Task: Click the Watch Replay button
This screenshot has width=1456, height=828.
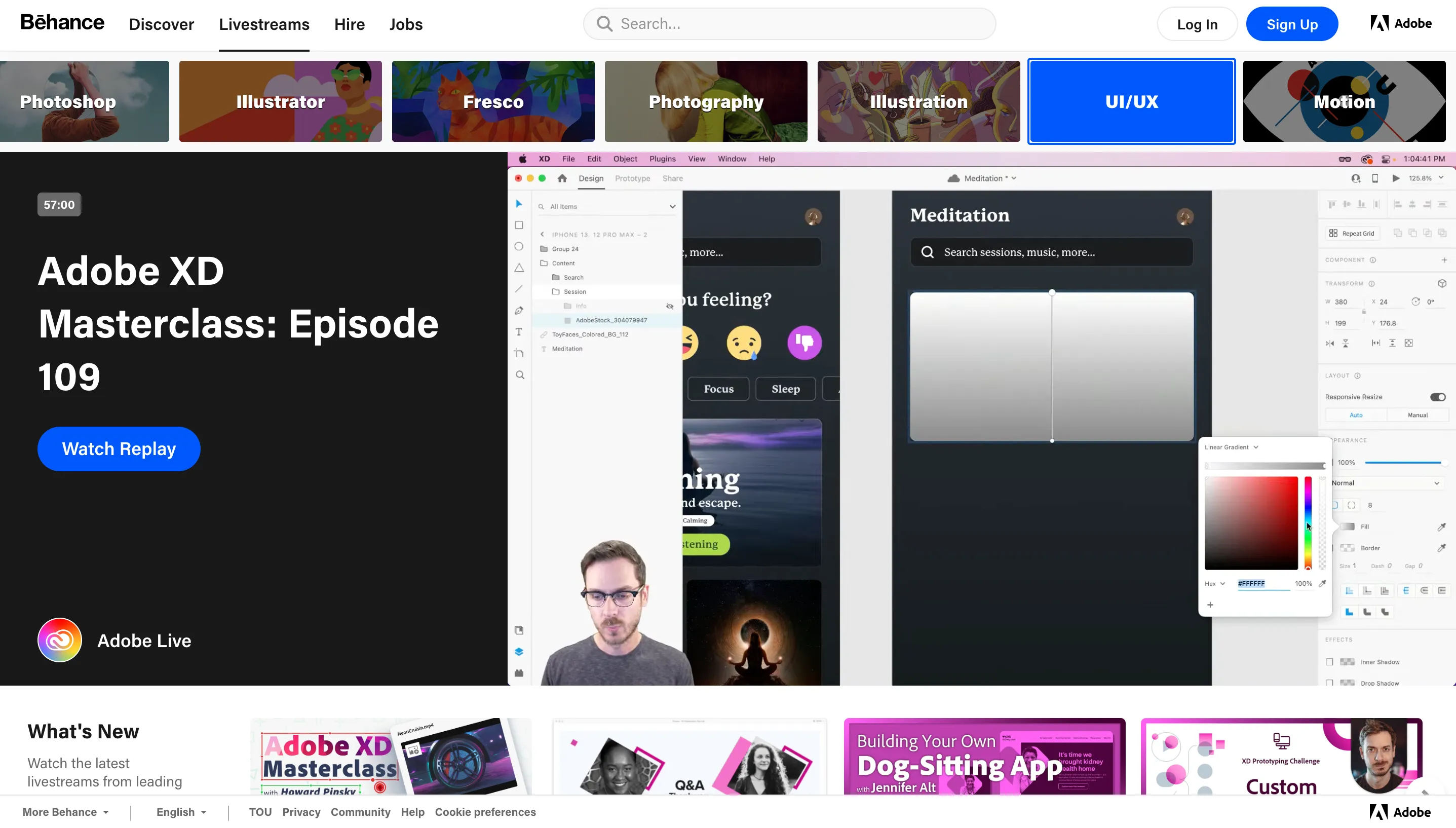Action: tap(119, 448)
